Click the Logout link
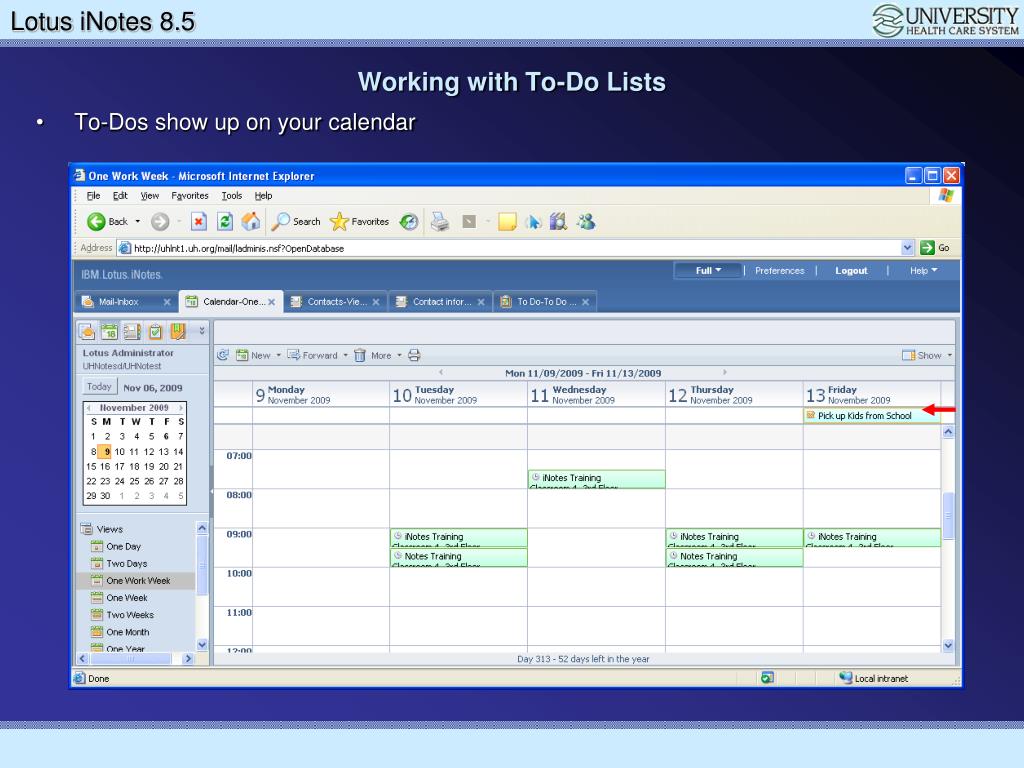Screen dimensions: 1024x768 [x=851, y=270]
